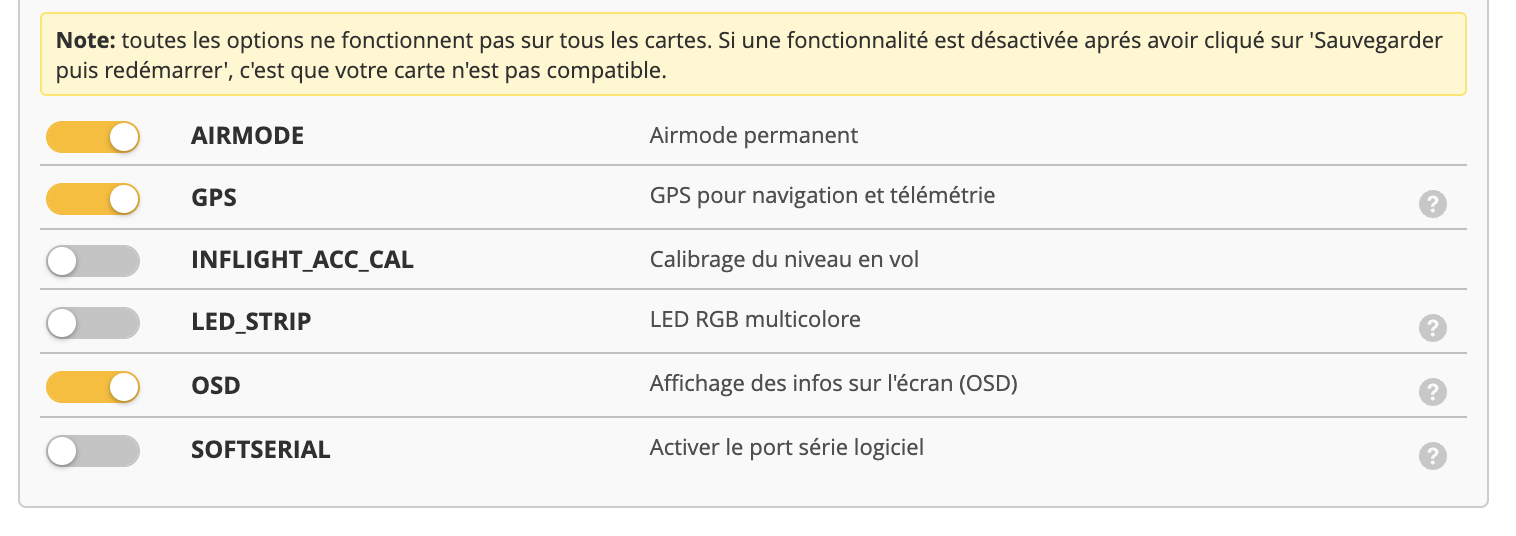Open help icon for the GPS feature
Screen dimensions: 1516x536
click(x=1432, y=205)
